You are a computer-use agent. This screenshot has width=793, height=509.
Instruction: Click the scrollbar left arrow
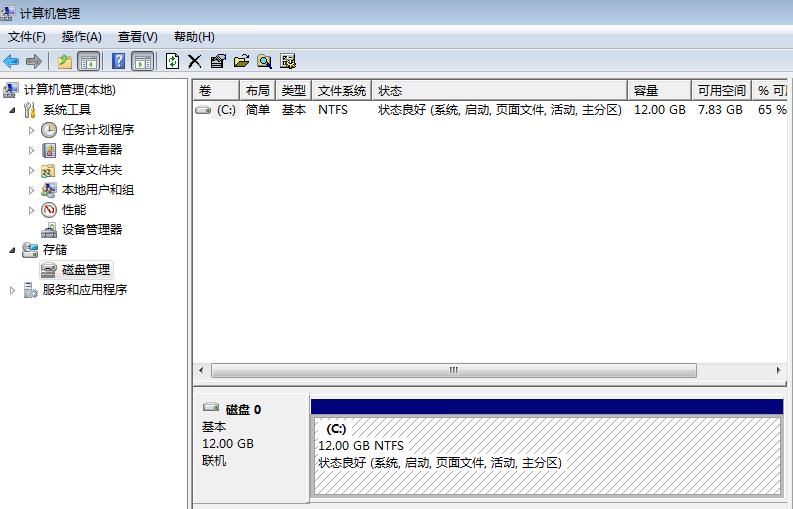coord(201,370)
